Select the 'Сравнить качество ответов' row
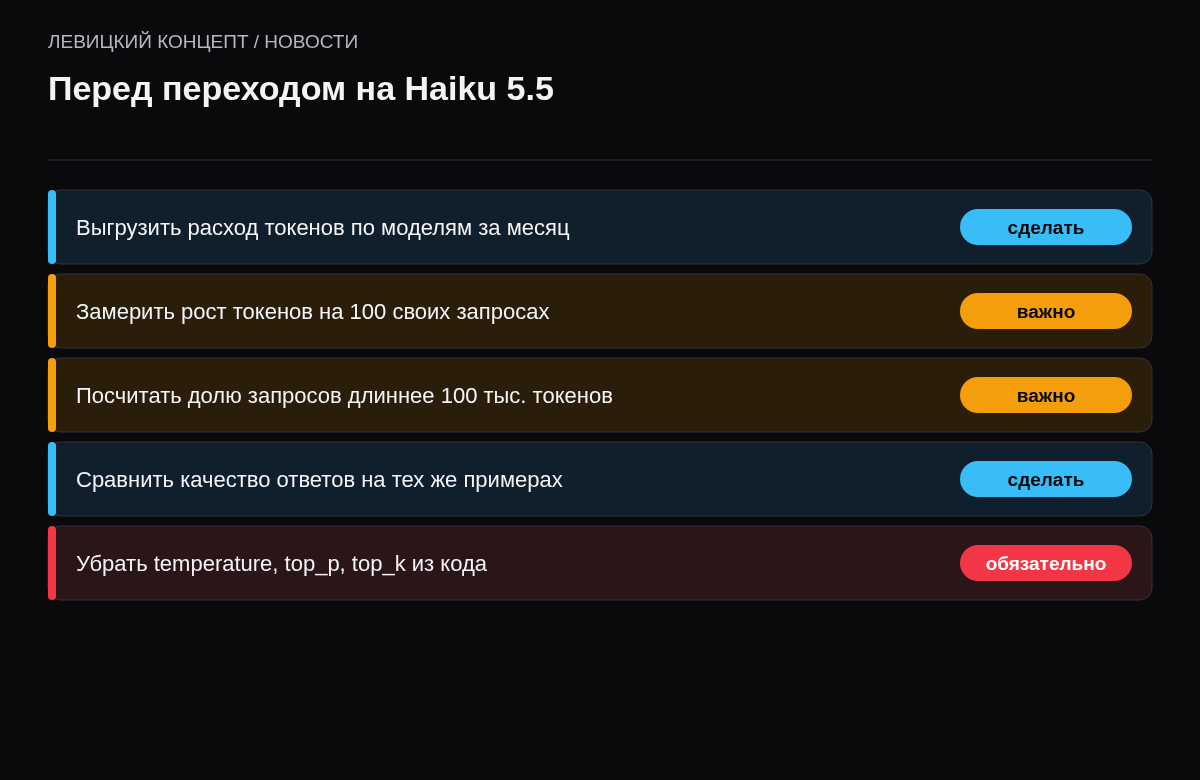 click(x=600, y=479)
